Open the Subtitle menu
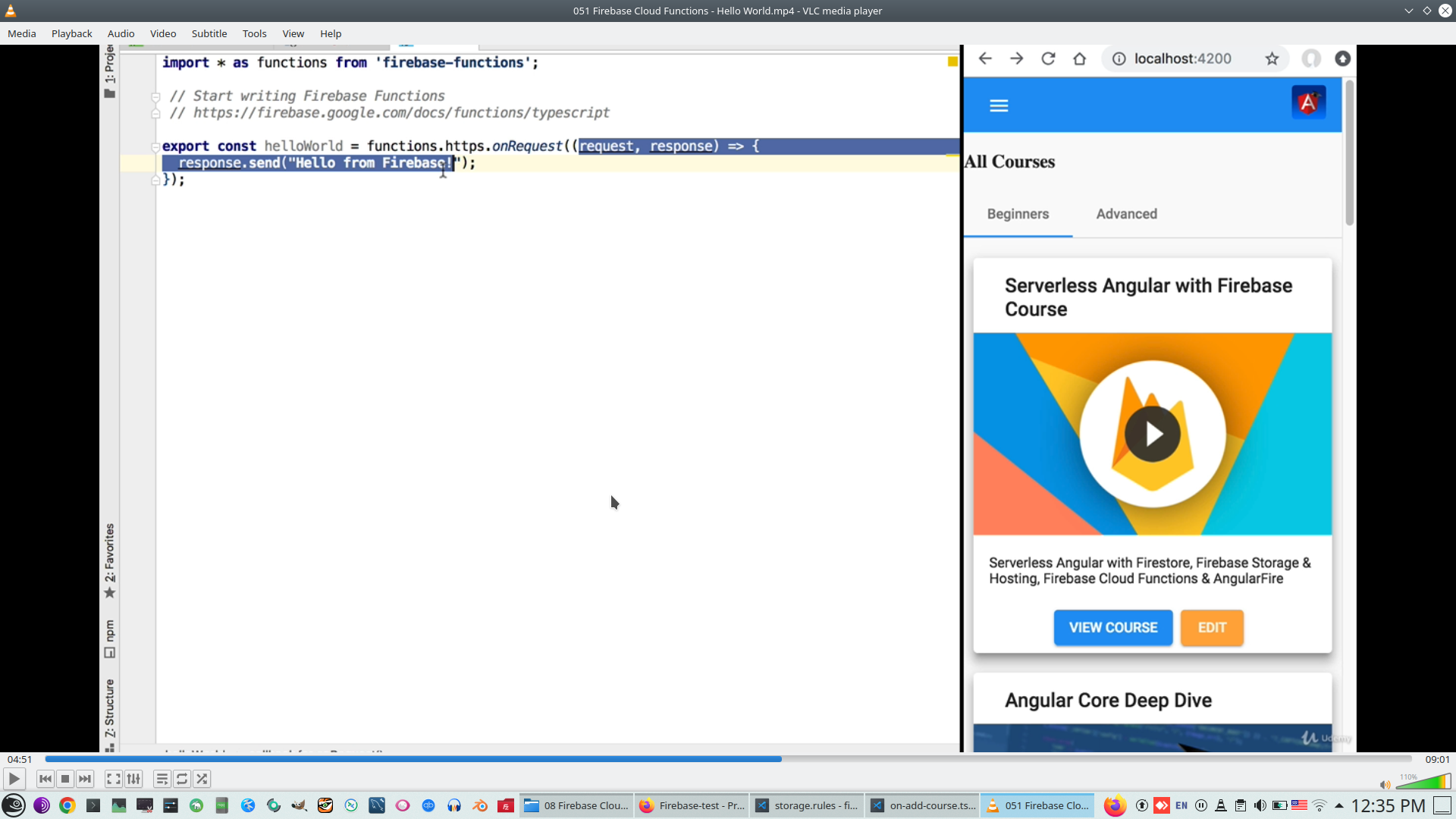 click(209, 33)
